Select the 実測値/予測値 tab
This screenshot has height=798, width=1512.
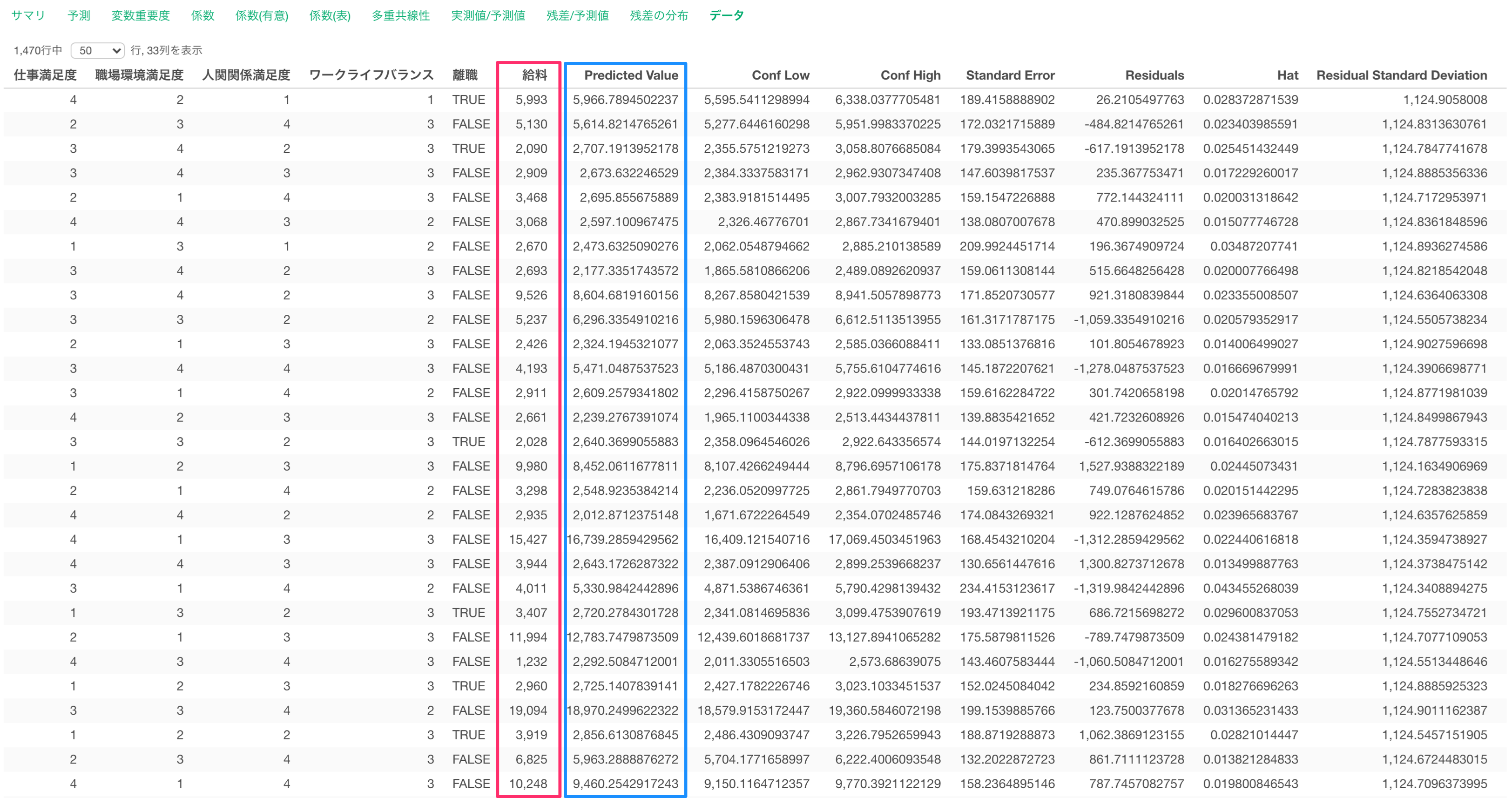pyautogui.click(x=488, y=16)
